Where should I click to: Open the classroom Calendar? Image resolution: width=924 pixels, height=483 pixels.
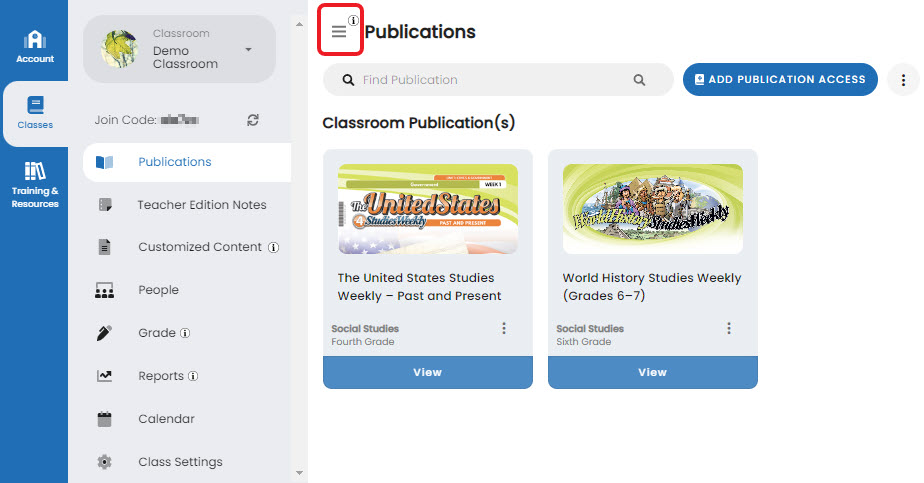[x=166, y=419]
